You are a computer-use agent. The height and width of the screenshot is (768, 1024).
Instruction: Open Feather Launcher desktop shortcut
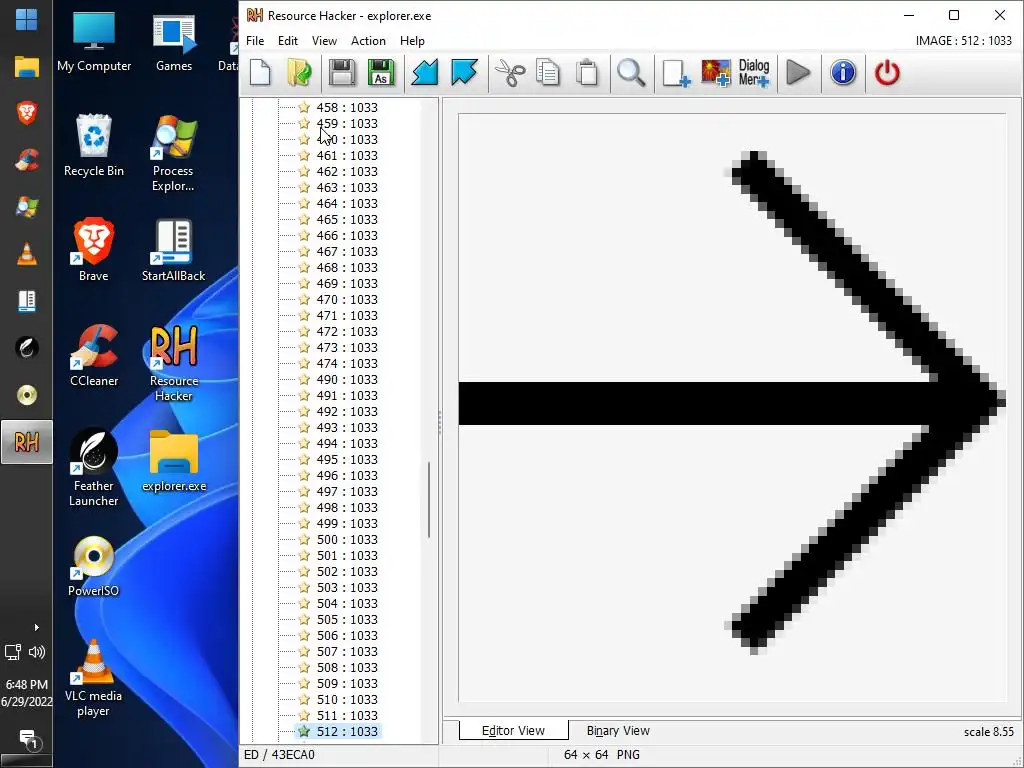pos(93,468)
